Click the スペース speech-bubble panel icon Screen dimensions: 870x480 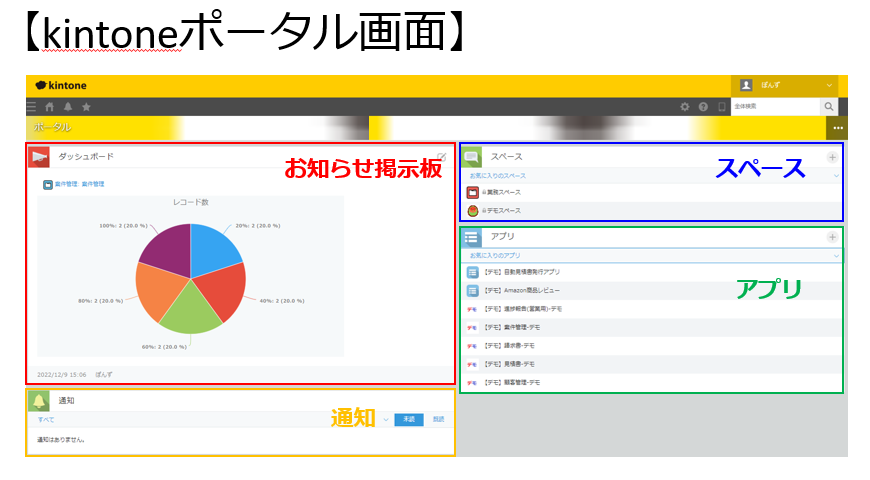coord(472,157)
